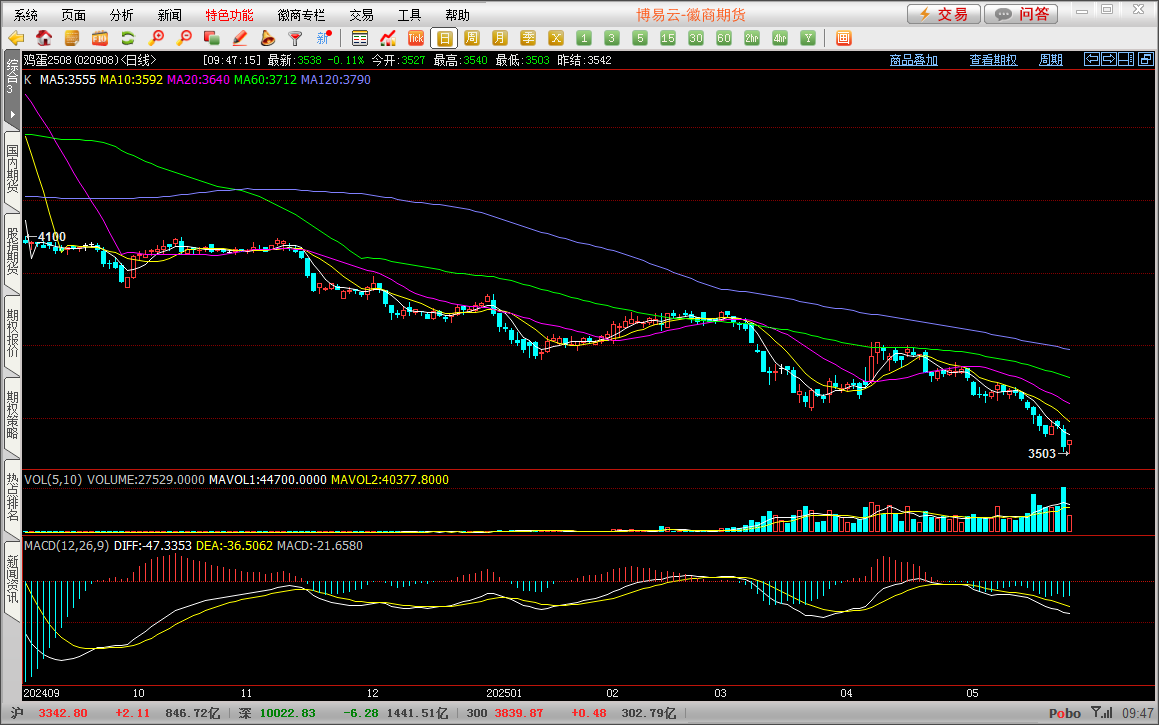Go to the home page icon
Screen dimensions: 1159x725
pos(44,38)
